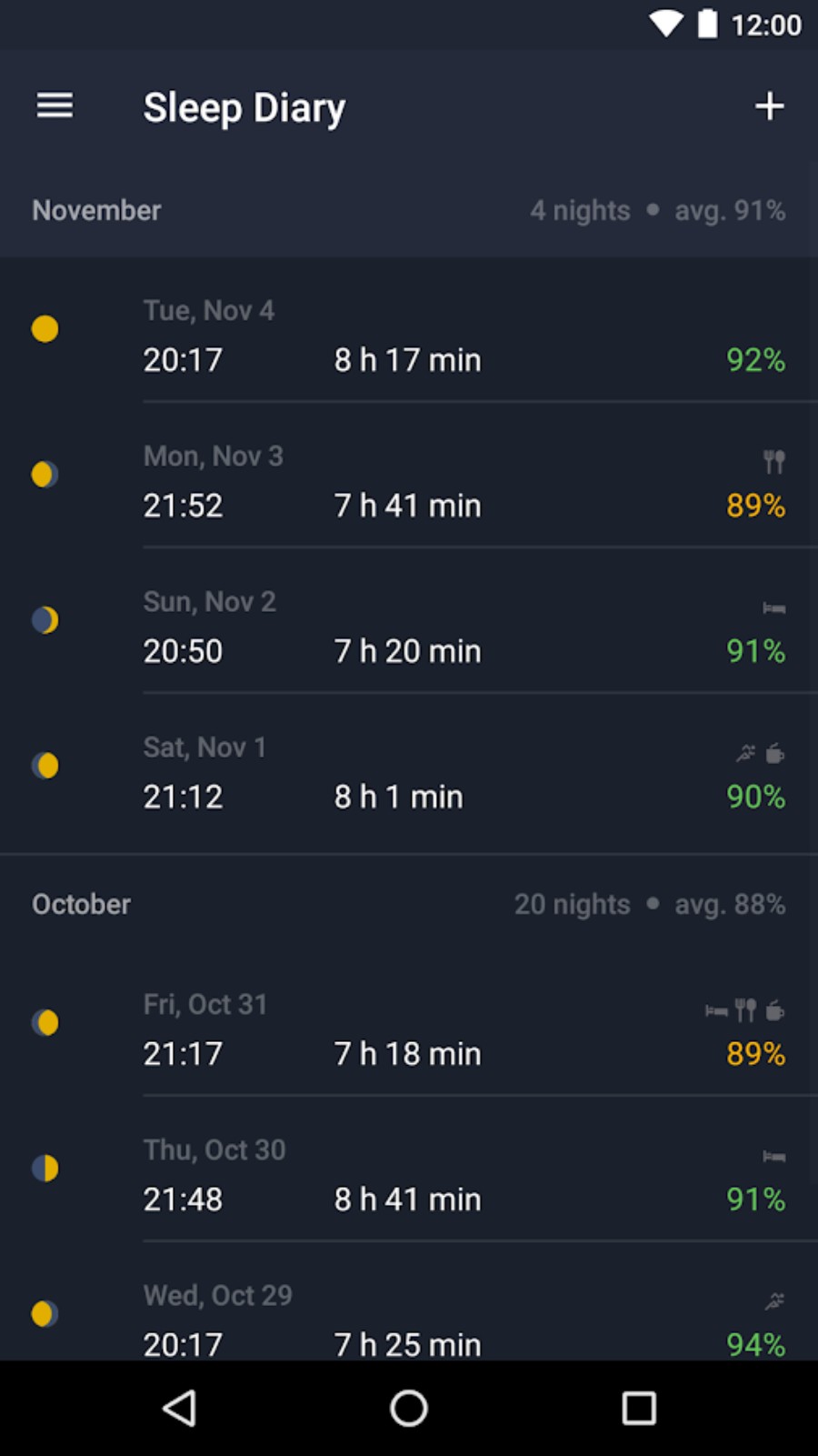Open the October month summary header
The height and width of the screenshot is (1456, 818).
(409, 904)
